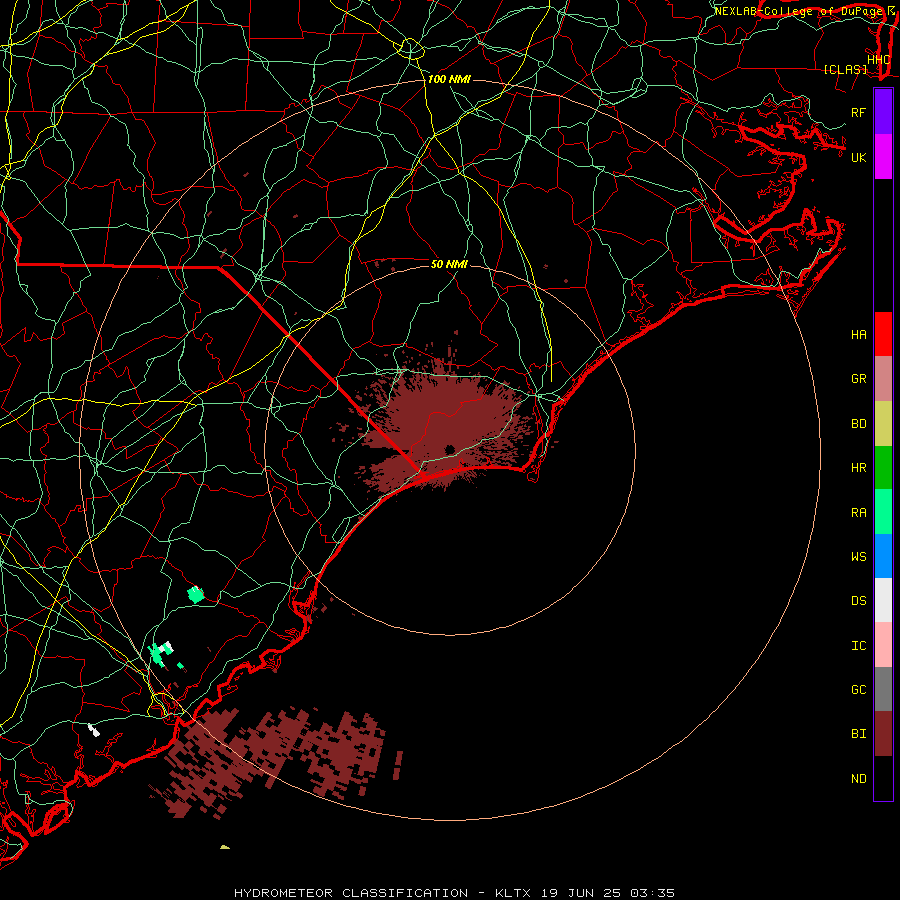
Task: Click the 'WS' legend label
Action: [858, 557]
